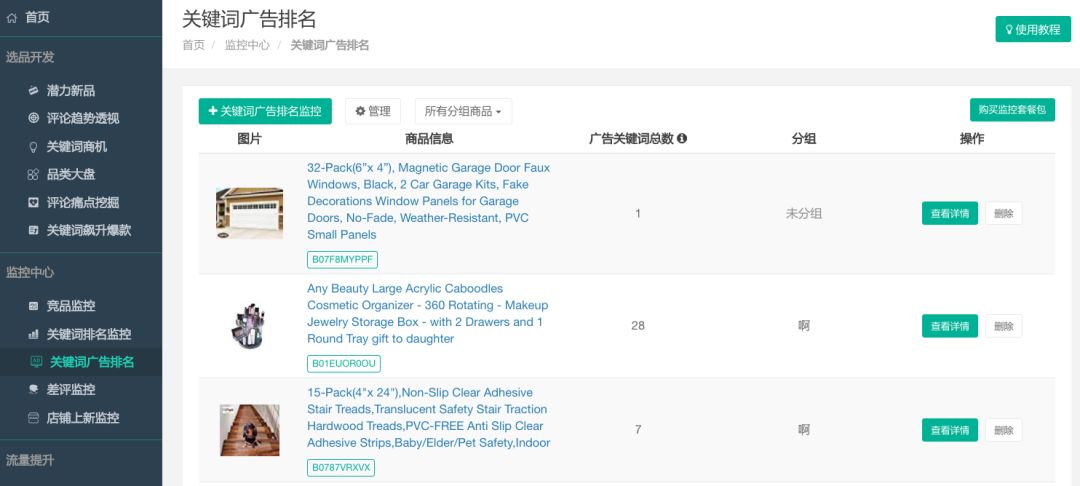Click the 品类大盘 grid icon
Screen dimensions: 1080x486
33,174
